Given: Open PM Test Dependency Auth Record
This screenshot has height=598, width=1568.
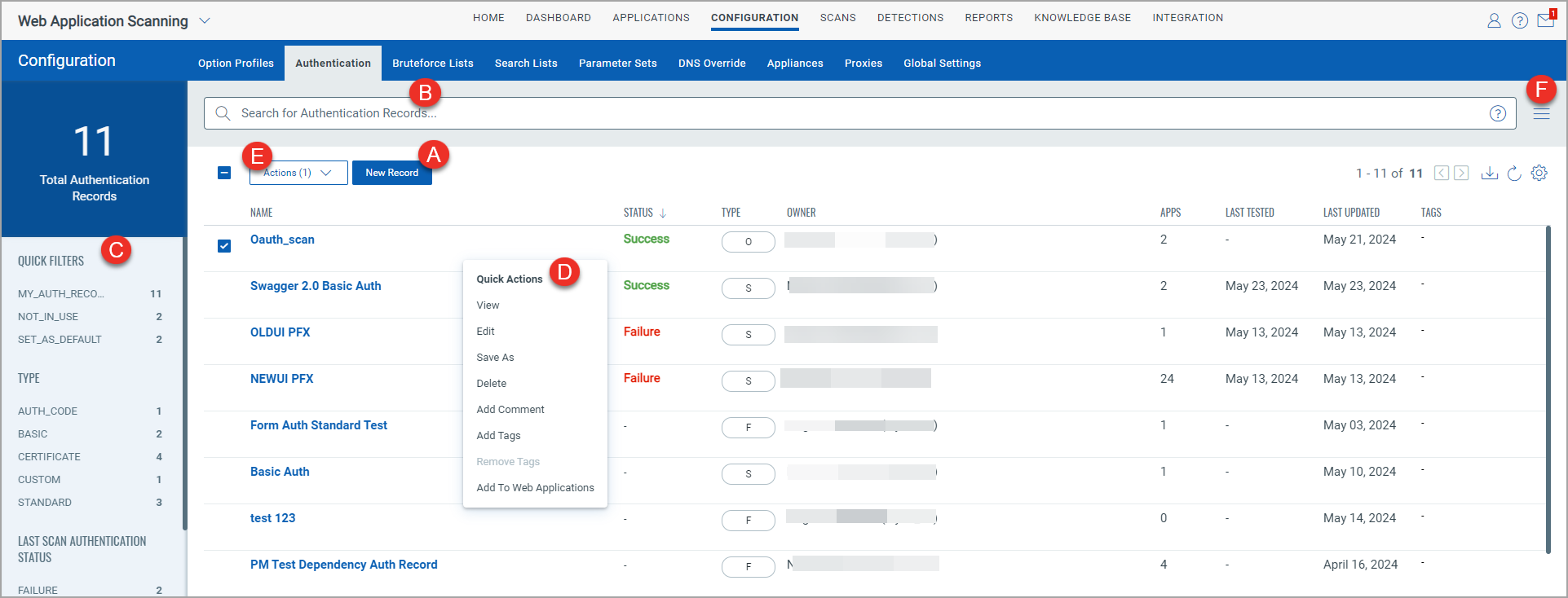Looking at the screenshot, I should click(343, 565).
